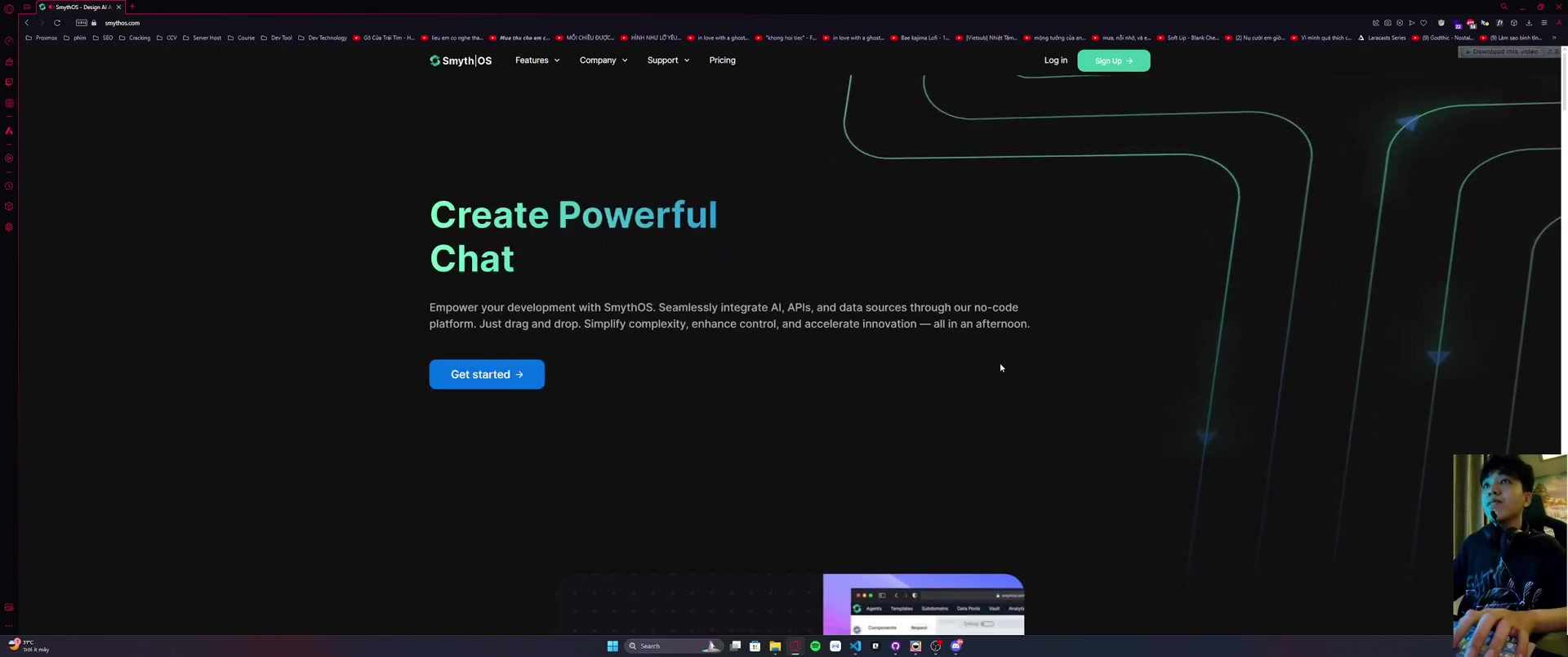Open GitHub Desktop from taskbar
Image resolution: width=1568 pixels, height=657 pixels.
tap(895, 646)
